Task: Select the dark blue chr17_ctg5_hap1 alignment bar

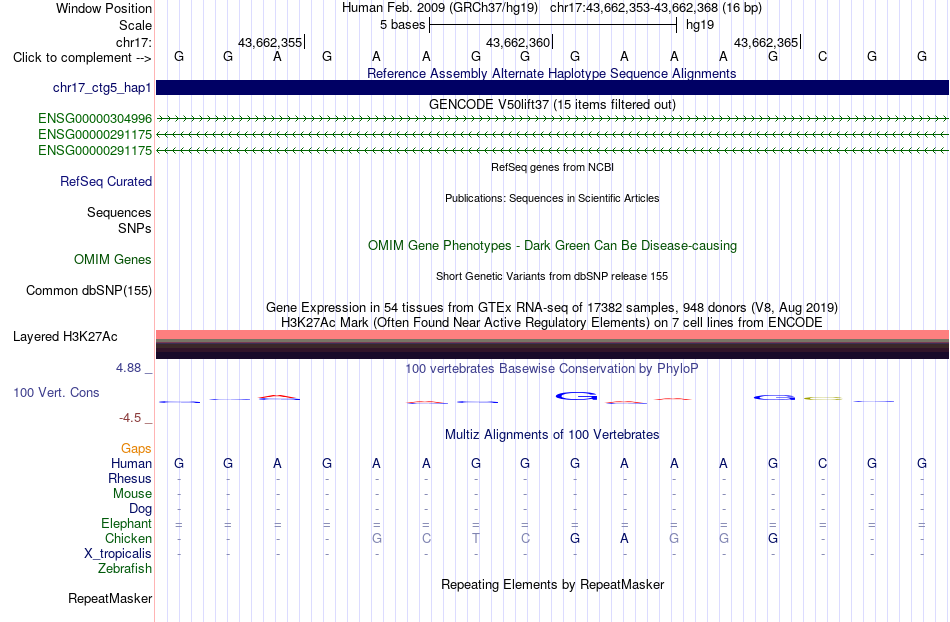Action: (552, 87)
